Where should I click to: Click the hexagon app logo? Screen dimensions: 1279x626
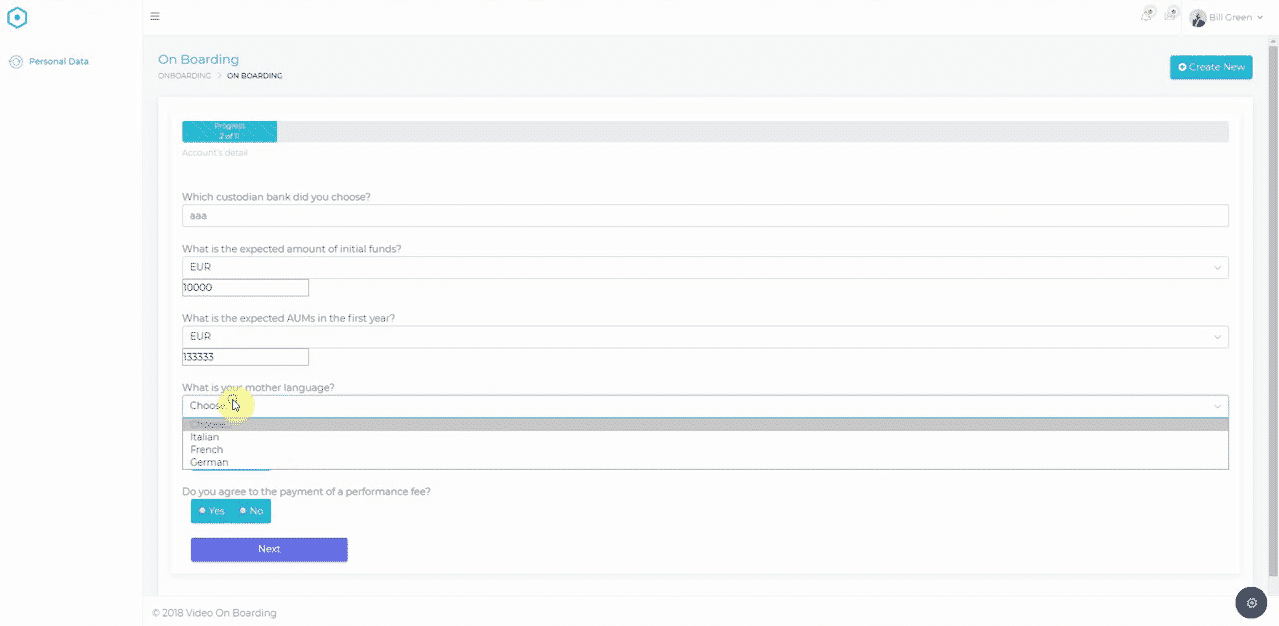17,17
